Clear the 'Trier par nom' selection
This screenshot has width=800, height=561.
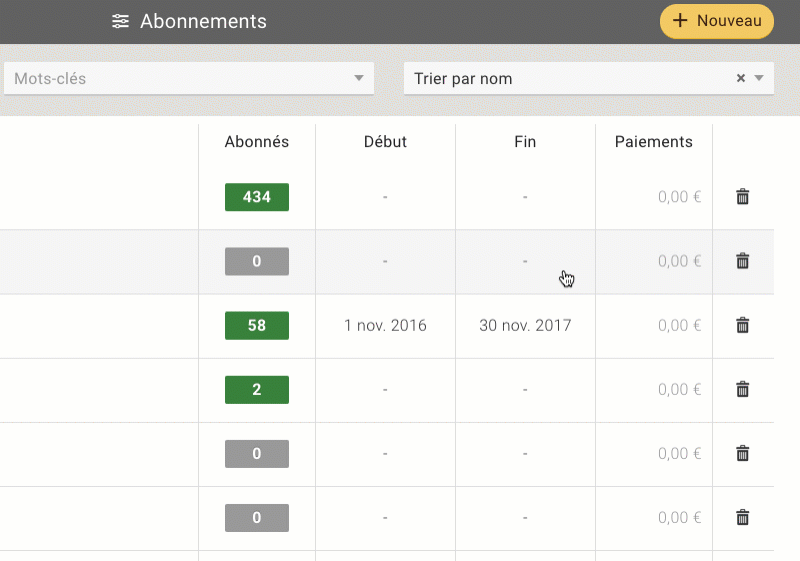[x=741, y=78]
